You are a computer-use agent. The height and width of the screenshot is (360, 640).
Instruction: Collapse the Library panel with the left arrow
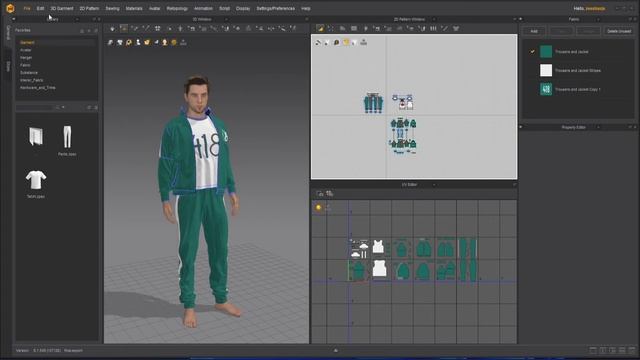coord(13,19)
